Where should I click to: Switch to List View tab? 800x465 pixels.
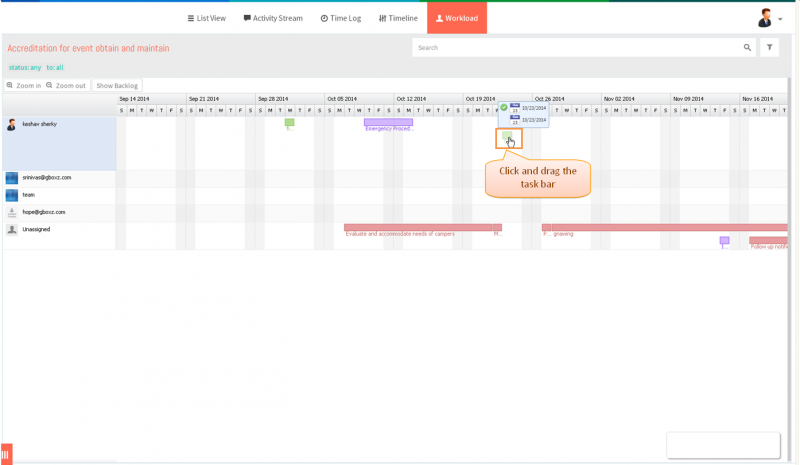pos(206,18)
